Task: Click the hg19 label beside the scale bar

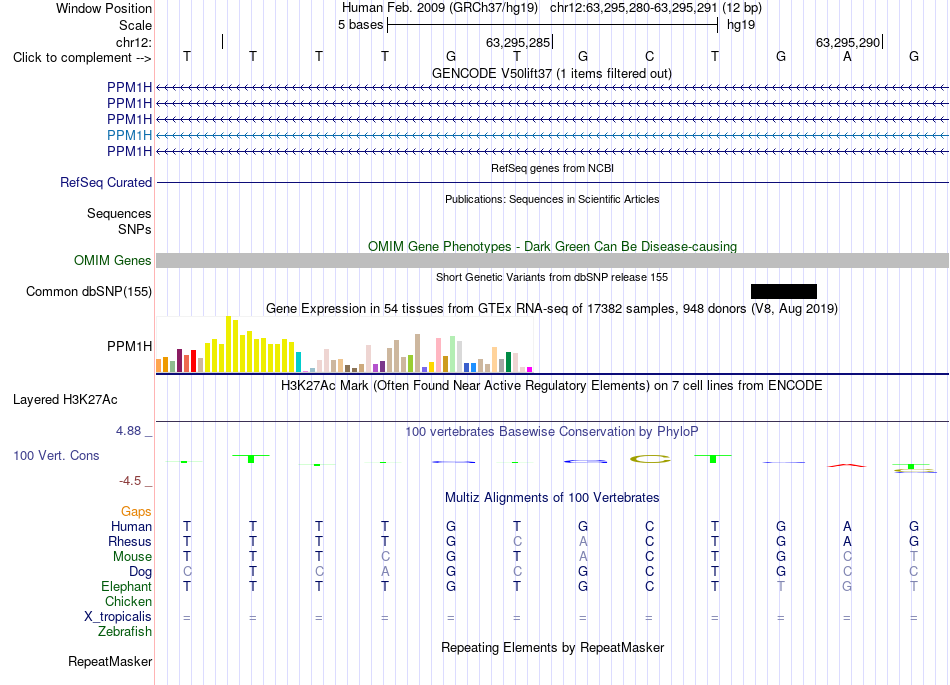Action: click(x=741, y=25)
